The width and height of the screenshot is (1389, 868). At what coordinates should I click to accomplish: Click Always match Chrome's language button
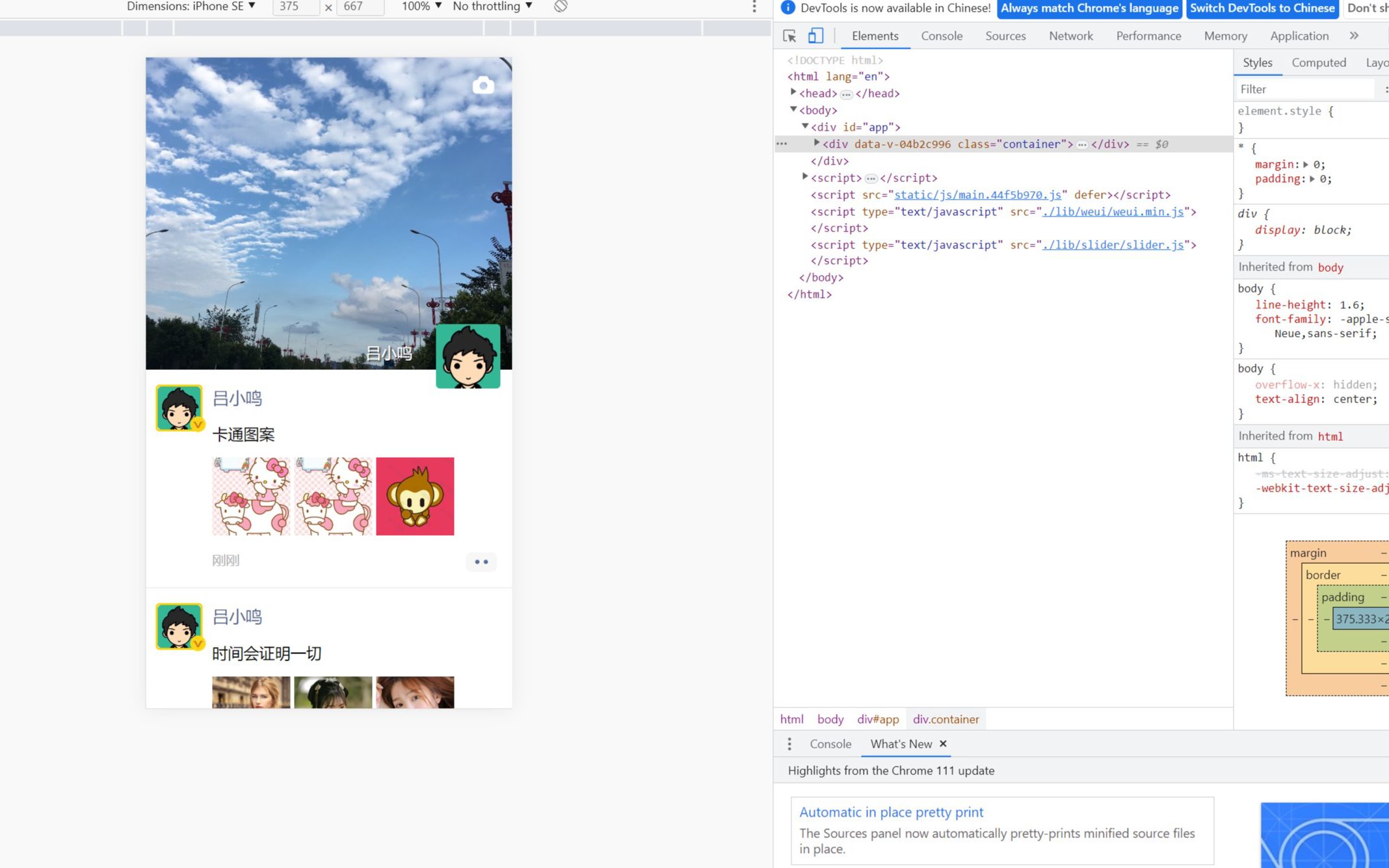tap(1089, 8)
